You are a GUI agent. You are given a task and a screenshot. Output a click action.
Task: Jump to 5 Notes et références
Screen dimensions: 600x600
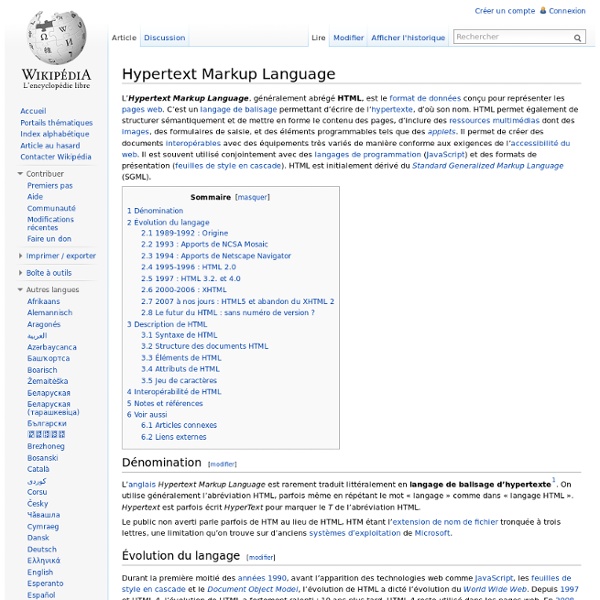point(165,403)
